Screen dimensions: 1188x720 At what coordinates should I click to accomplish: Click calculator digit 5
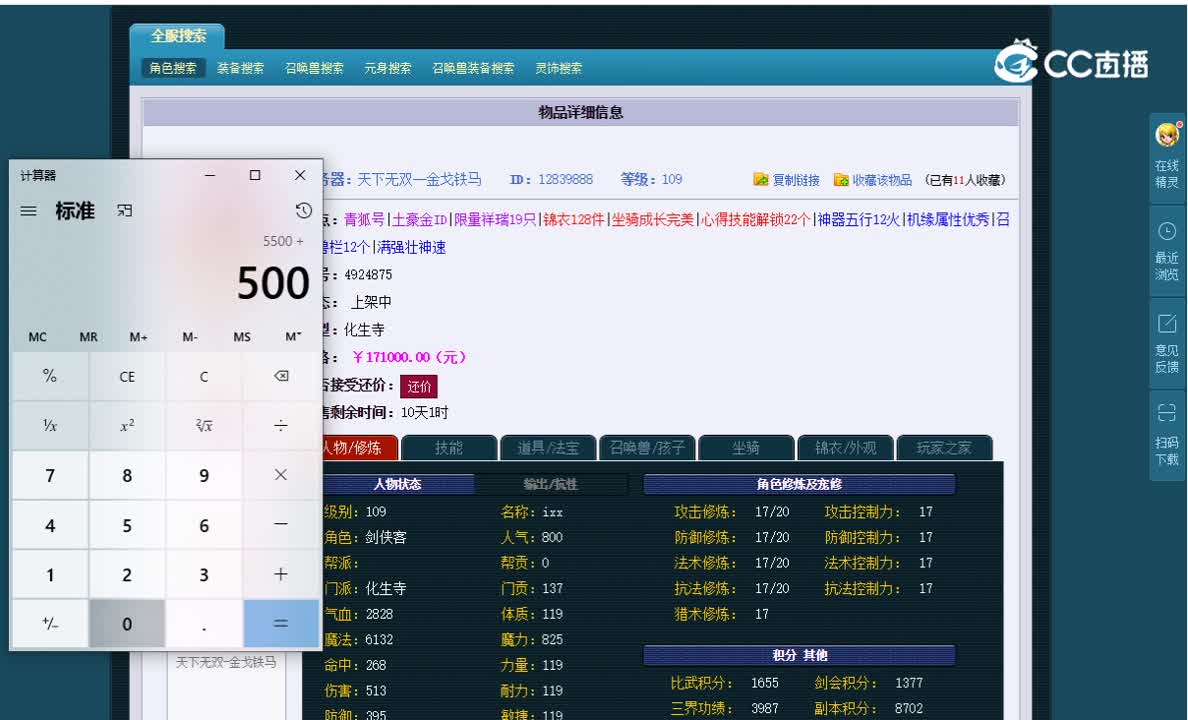click(x=127, y=524)
